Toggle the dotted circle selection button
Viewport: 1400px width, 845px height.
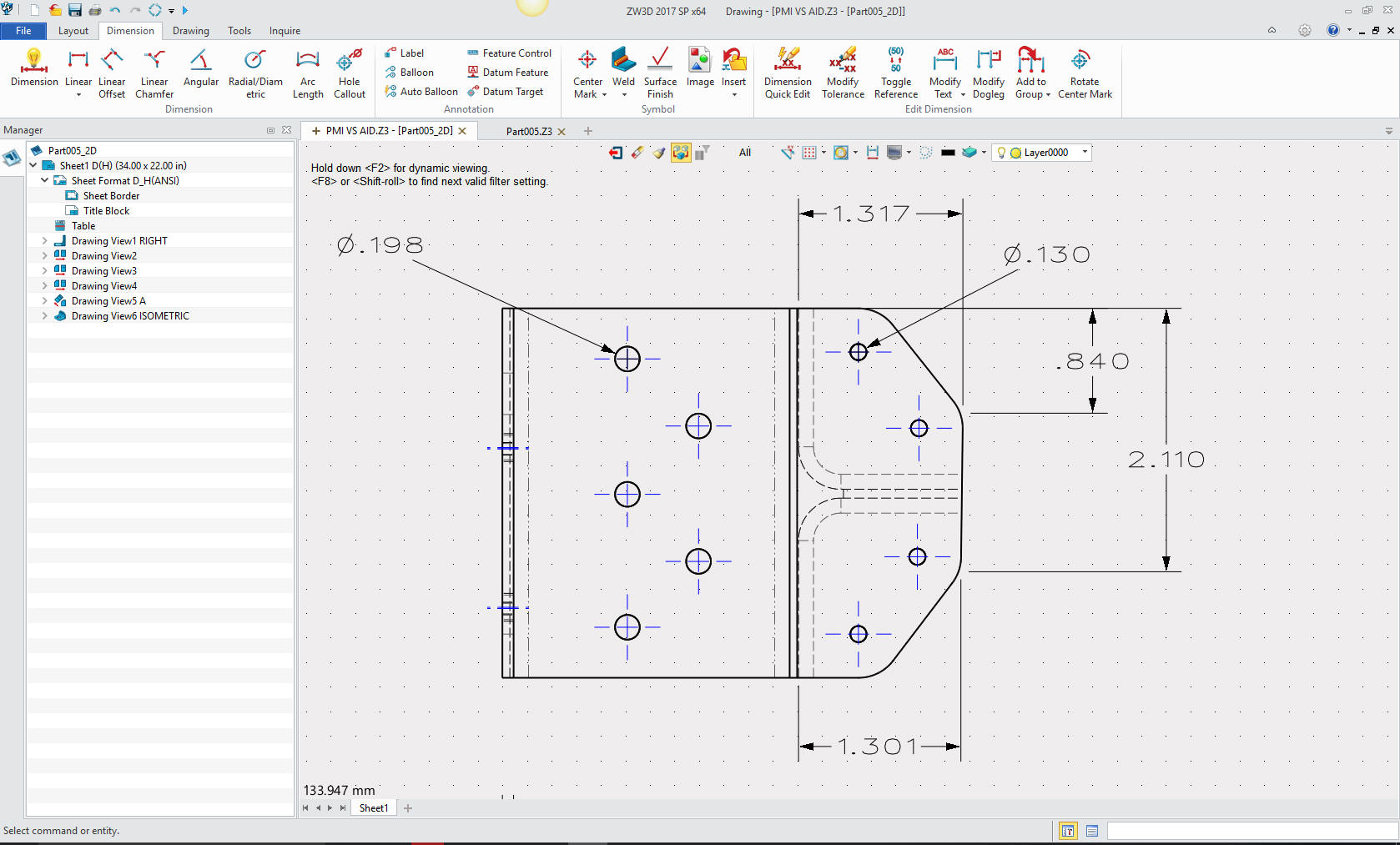coord(925,153)
